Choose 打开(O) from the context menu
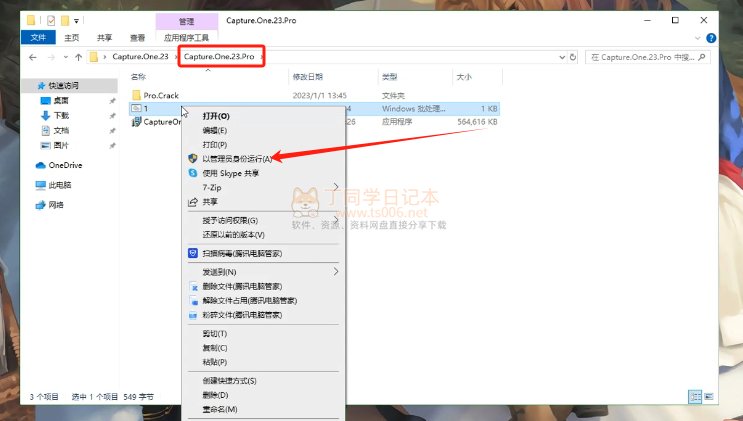Screen dimensions: 743x421 click(216, 116)
